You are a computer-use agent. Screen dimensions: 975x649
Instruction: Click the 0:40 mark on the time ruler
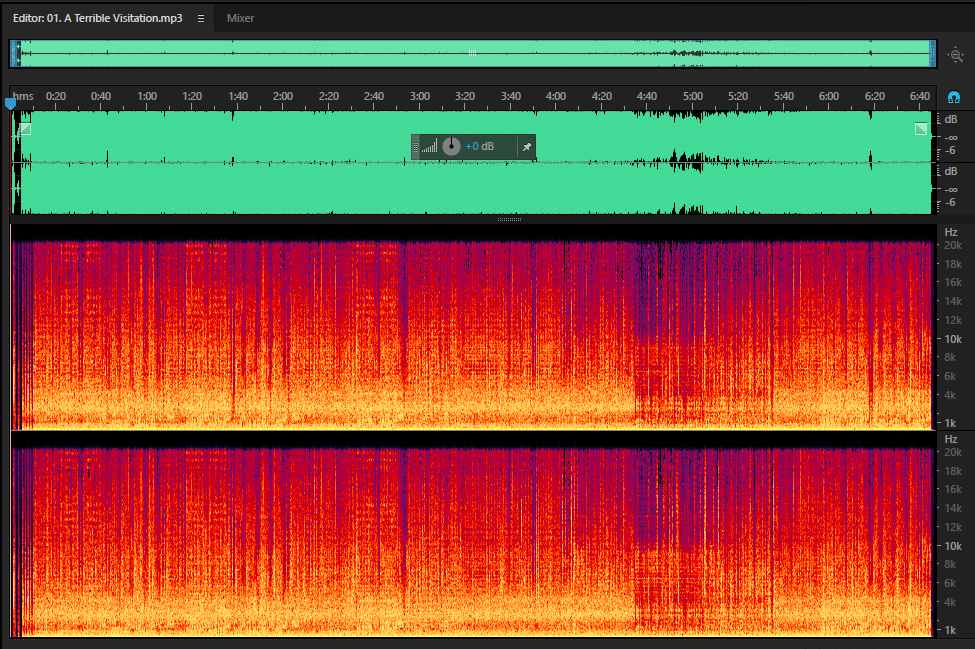pyautogui.click(x=101, y=96)
